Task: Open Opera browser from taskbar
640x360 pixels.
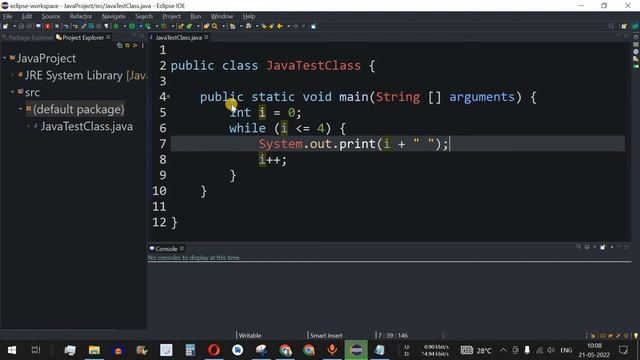Action: (213, 350)
